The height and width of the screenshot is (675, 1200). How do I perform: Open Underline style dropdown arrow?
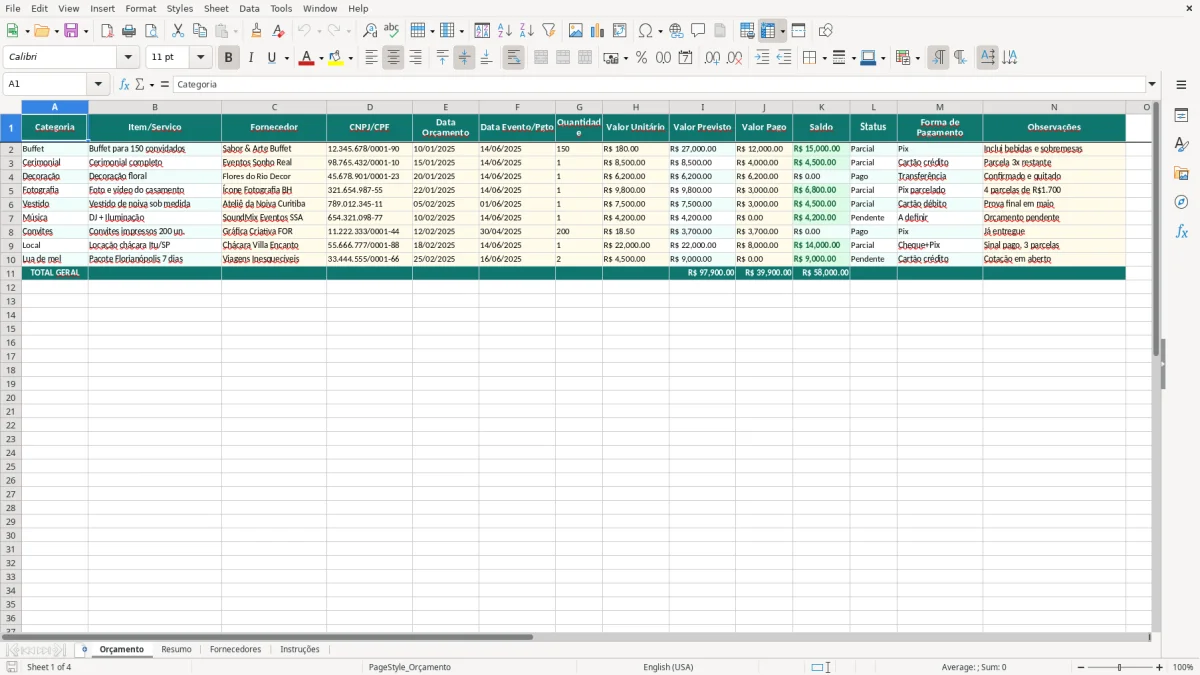[286, 58]
